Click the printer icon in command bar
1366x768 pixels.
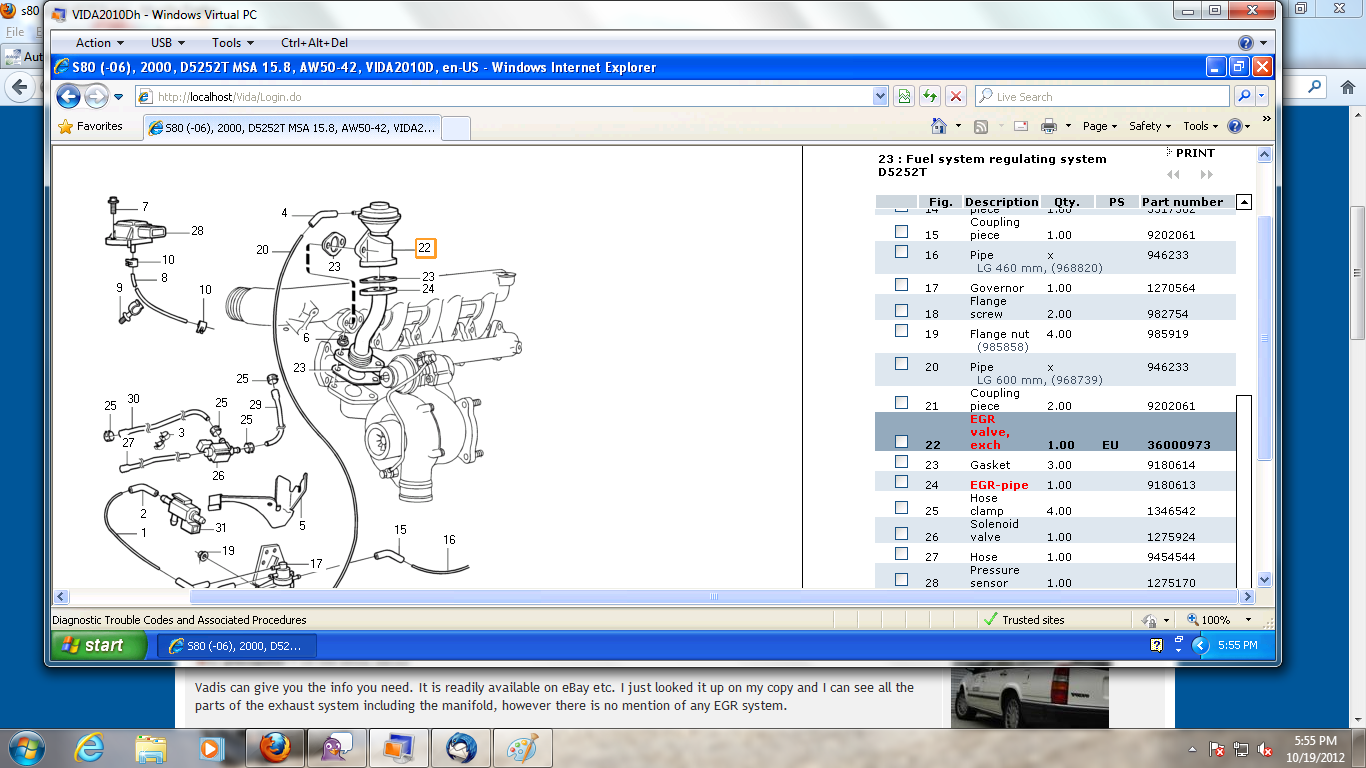coord(1048,126)
